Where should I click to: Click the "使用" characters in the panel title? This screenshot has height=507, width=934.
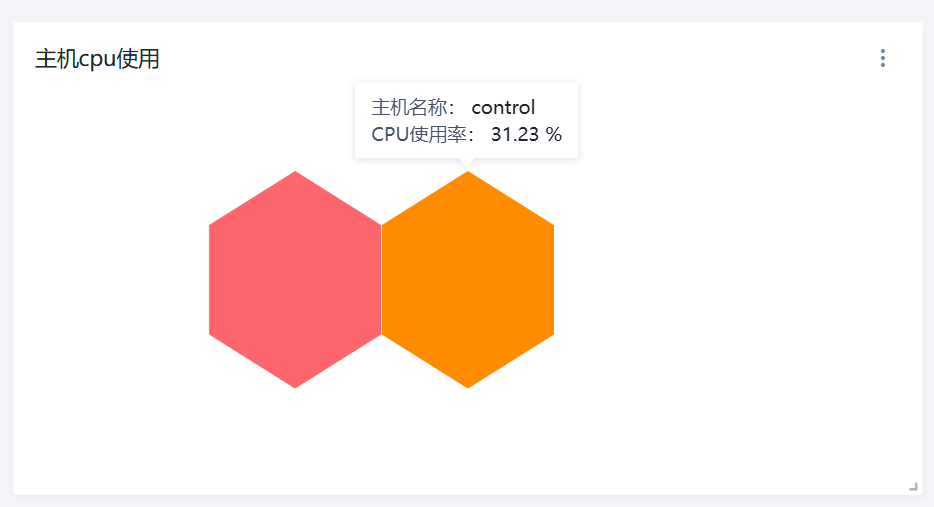coord(138,59)
